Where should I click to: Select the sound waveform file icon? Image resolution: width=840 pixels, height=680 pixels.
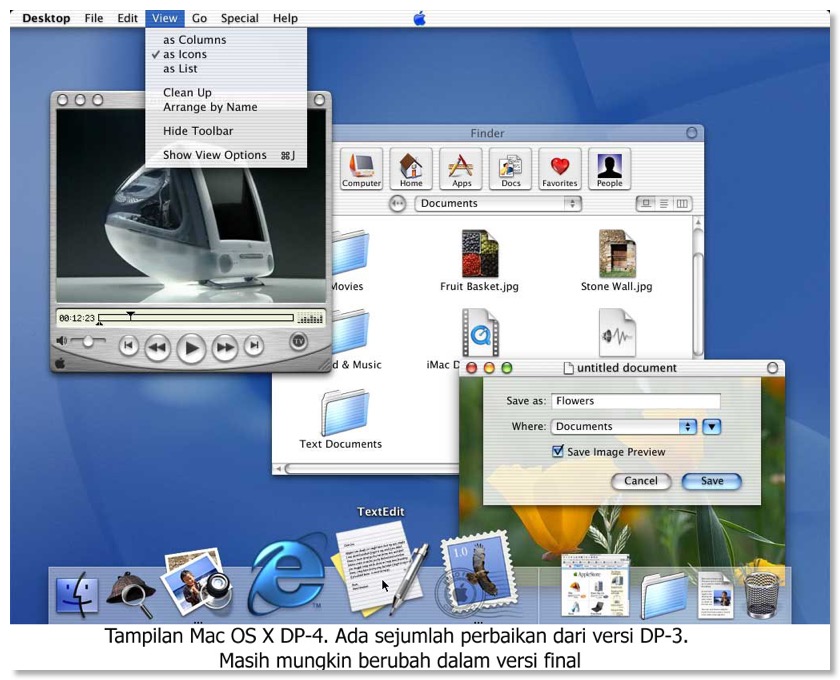pos(617,333)
